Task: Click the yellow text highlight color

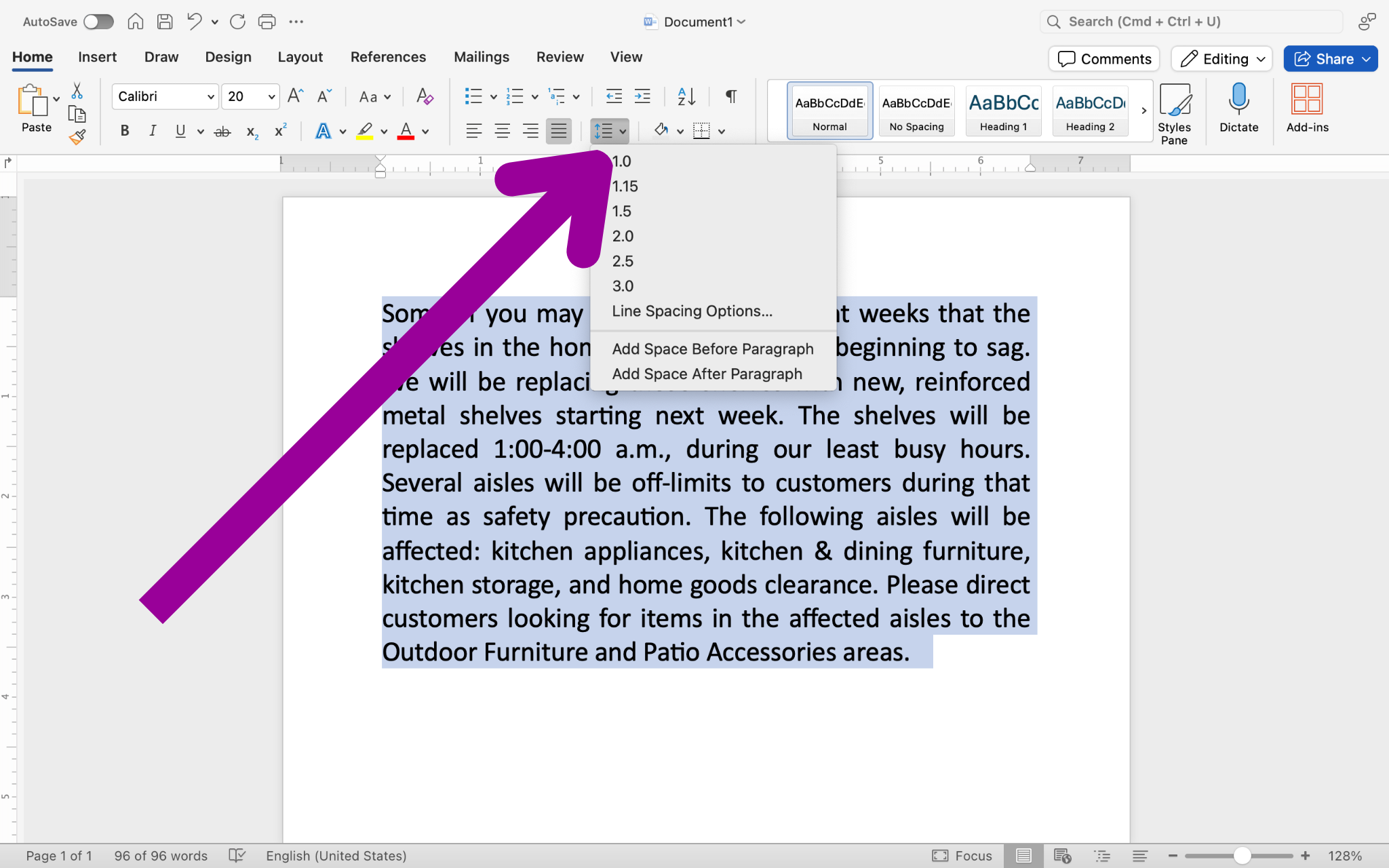Action: (365, 131)
